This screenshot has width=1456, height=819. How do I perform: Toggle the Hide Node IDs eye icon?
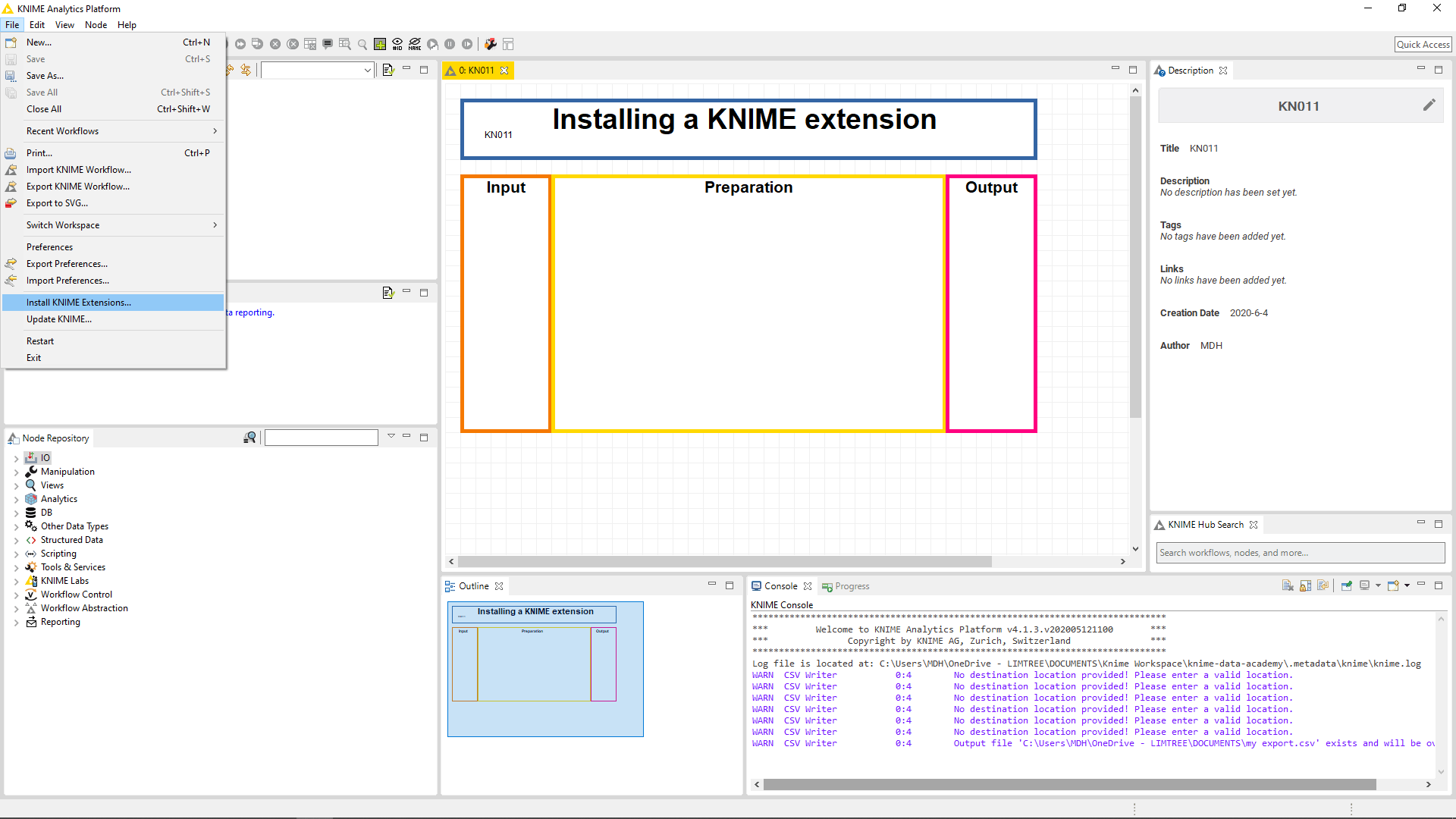pos(397,44)
